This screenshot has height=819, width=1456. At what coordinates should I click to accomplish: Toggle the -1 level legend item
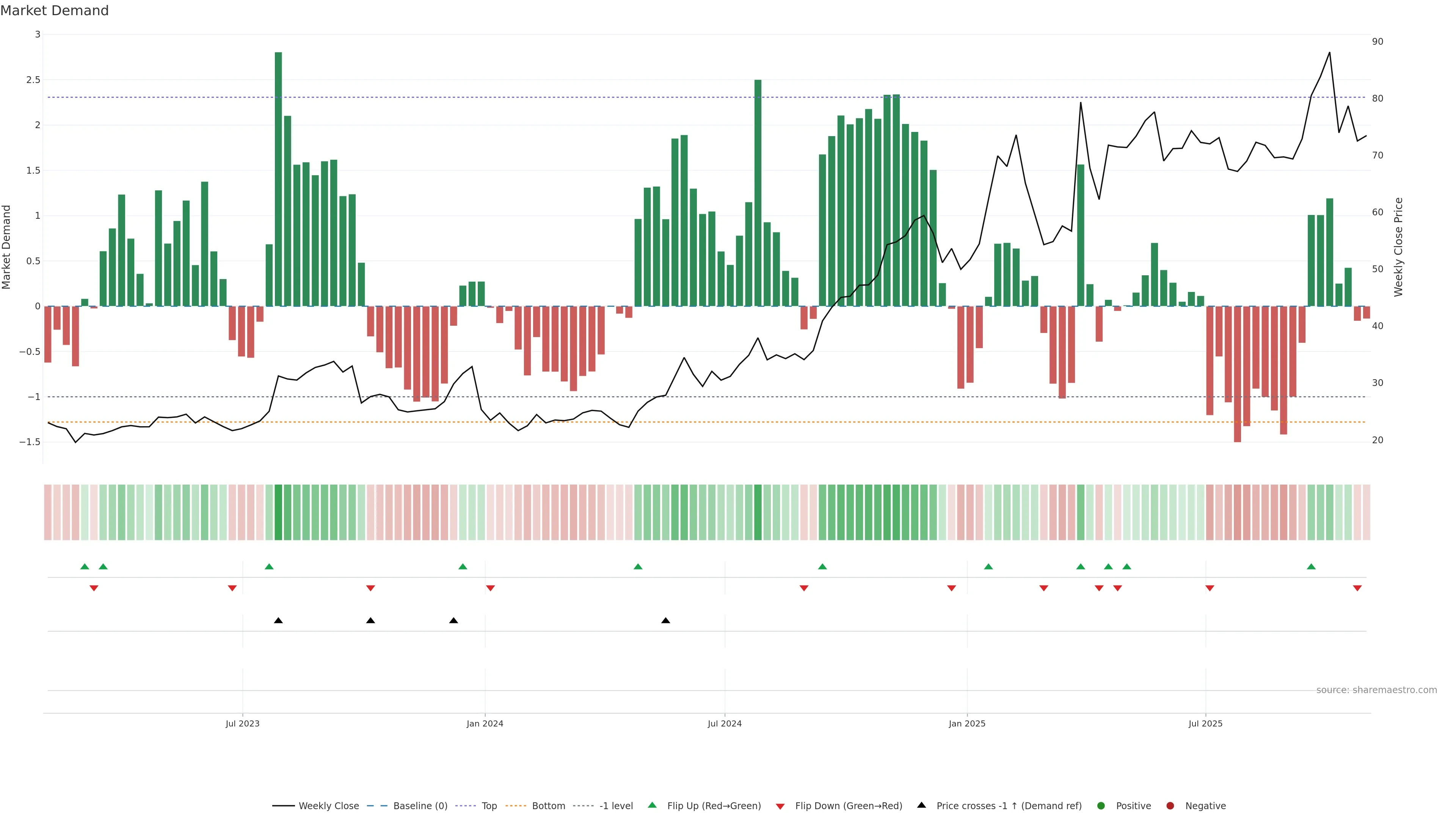615,806
